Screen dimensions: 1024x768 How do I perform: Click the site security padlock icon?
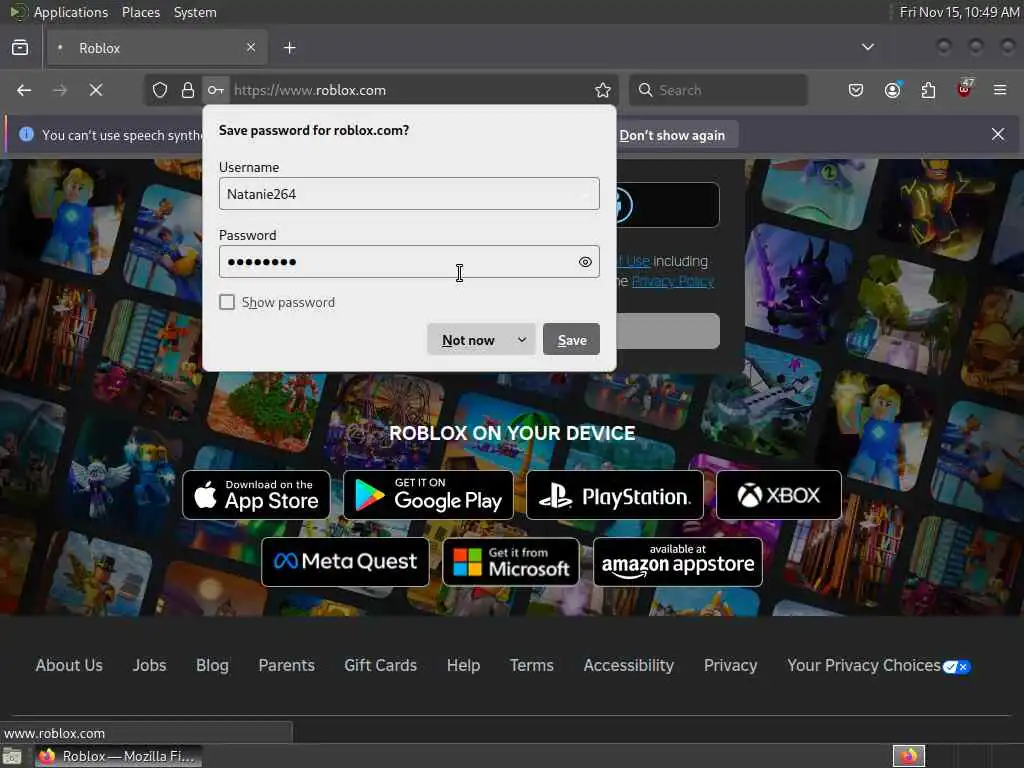coord(188,90)
